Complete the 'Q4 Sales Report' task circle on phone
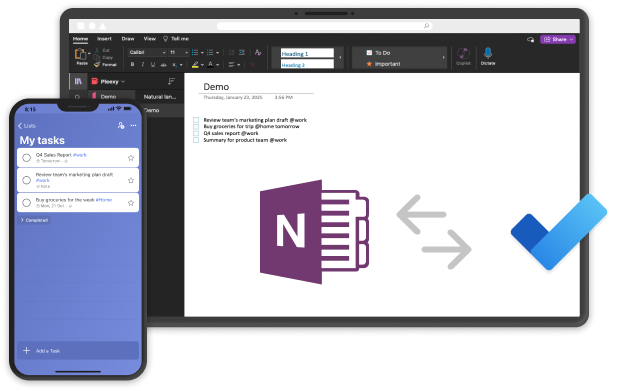This screenshot has width=619, height=391. [x=26, y=158]
